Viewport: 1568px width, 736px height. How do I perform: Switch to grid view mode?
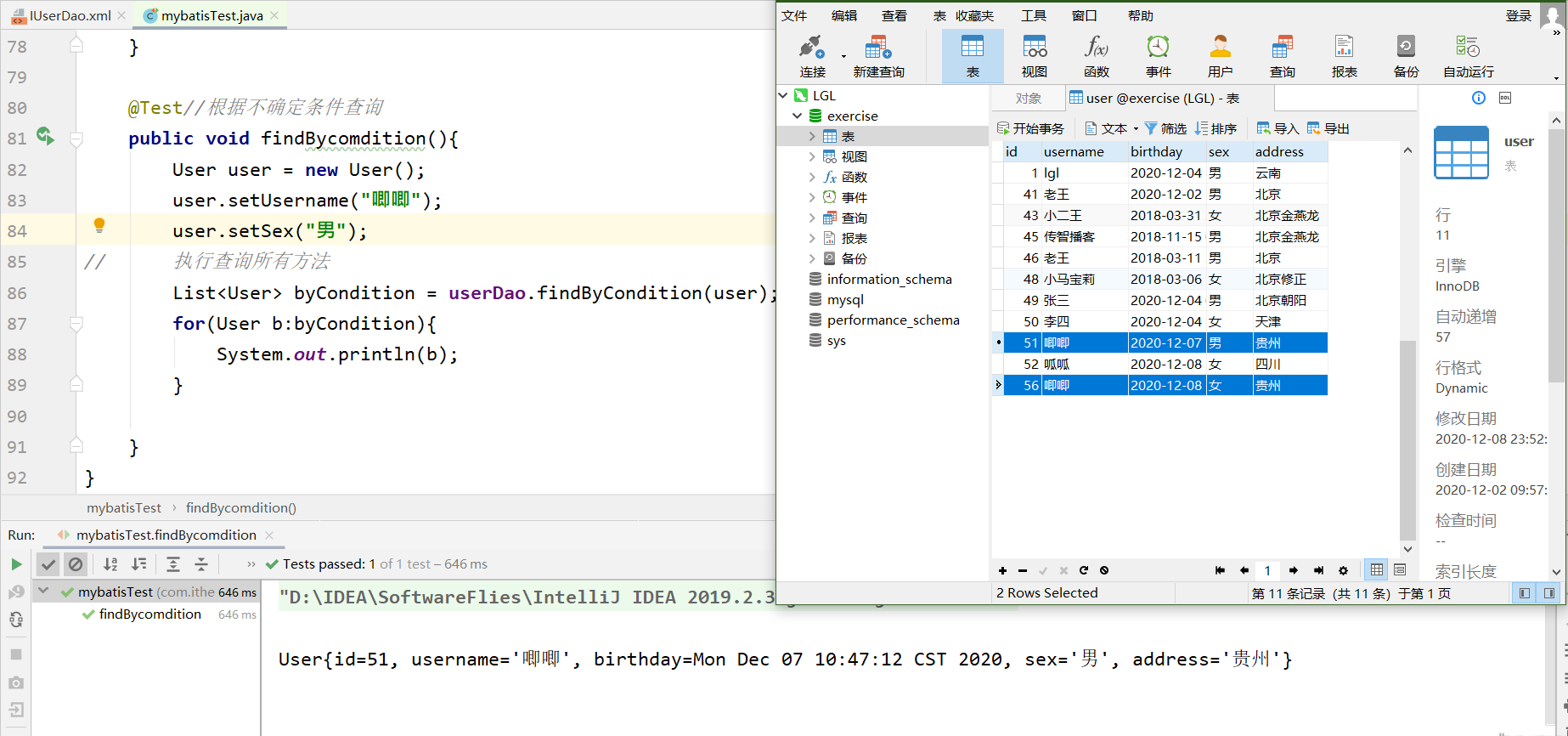tap(1377, 569)
